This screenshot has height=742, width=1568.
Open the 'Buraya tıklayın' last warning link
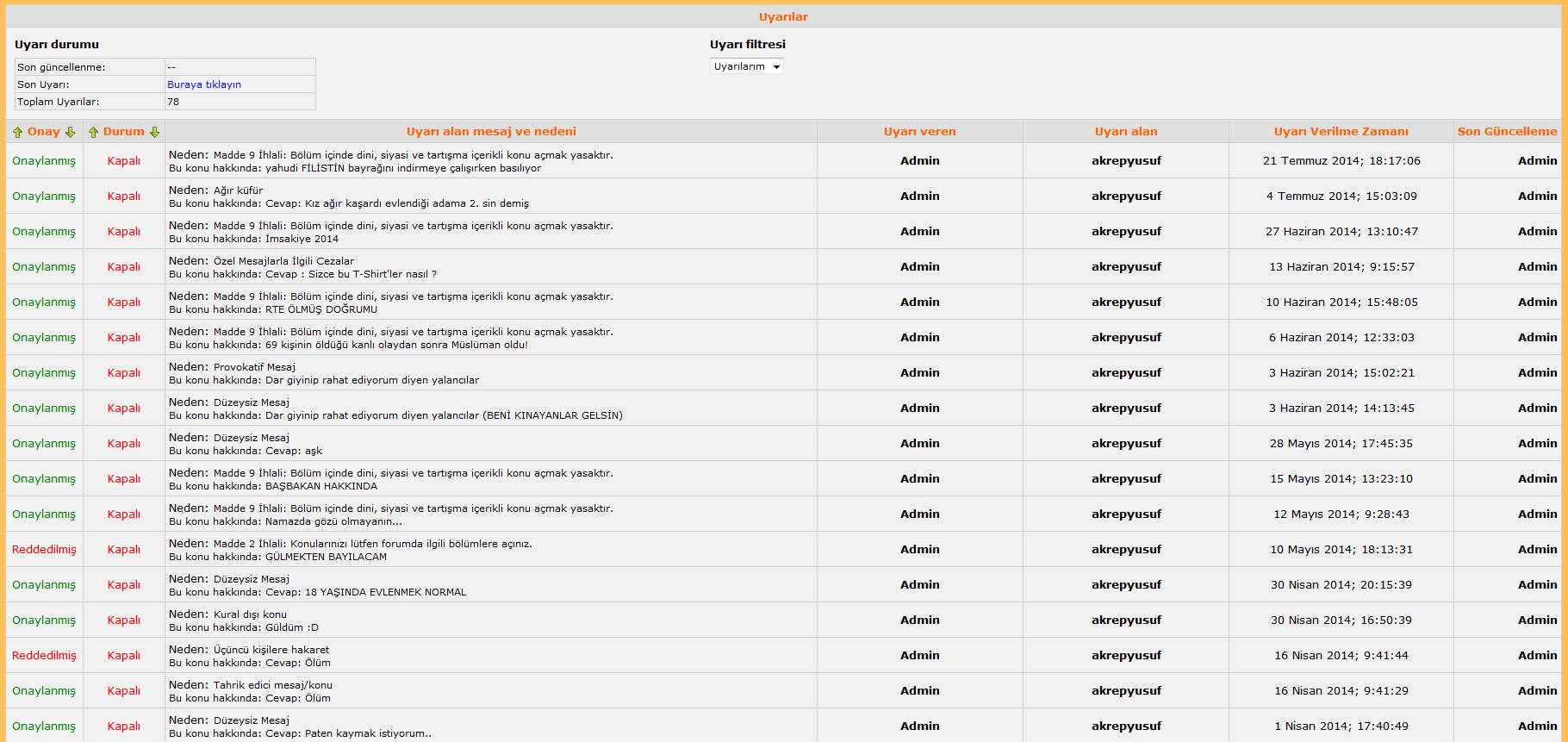(204, 84)
